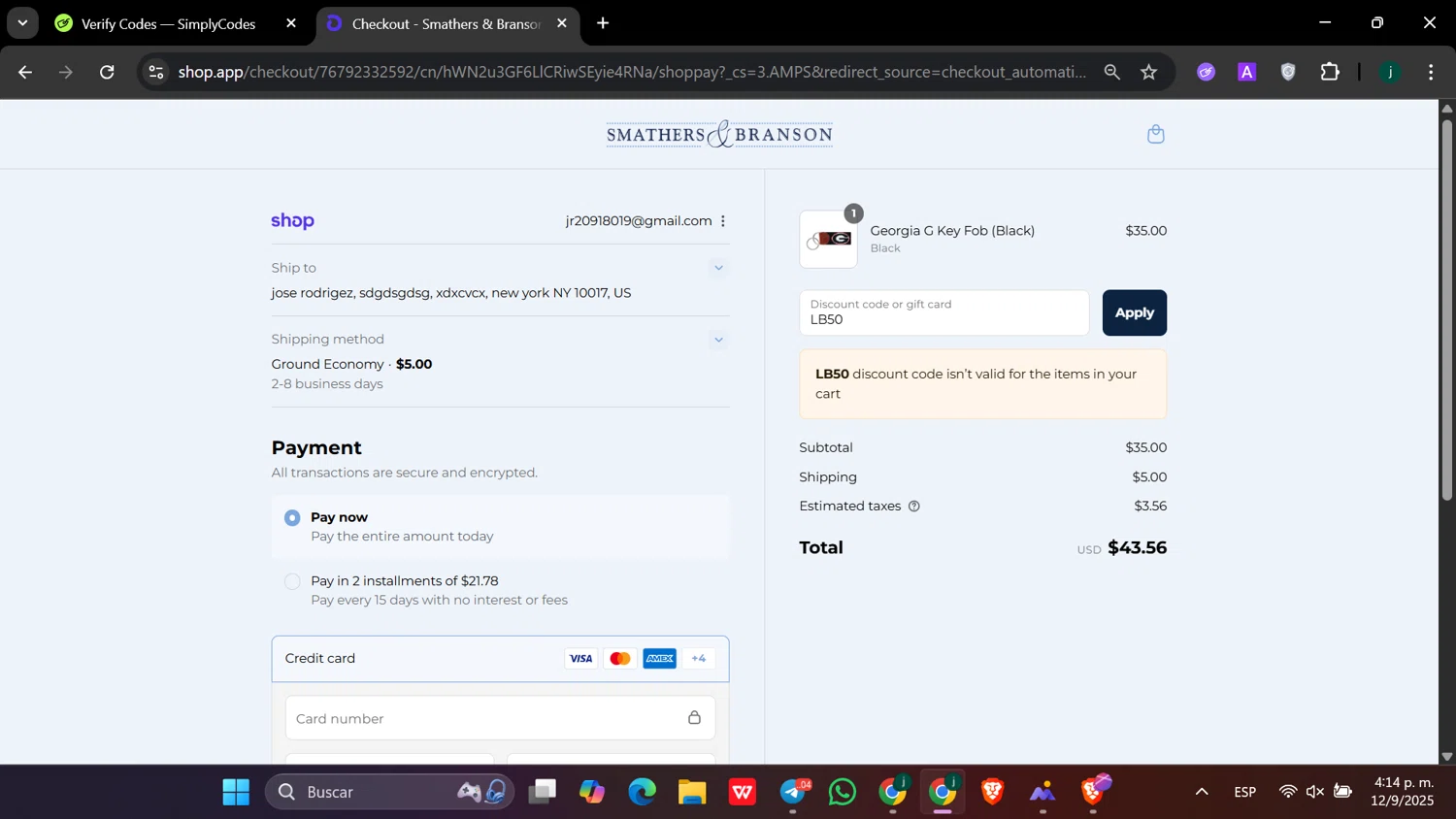This screenshot has width=1456, height=819.
Task: Click the Subtotal amount $35.00
Action: [x=1146, y=447]
